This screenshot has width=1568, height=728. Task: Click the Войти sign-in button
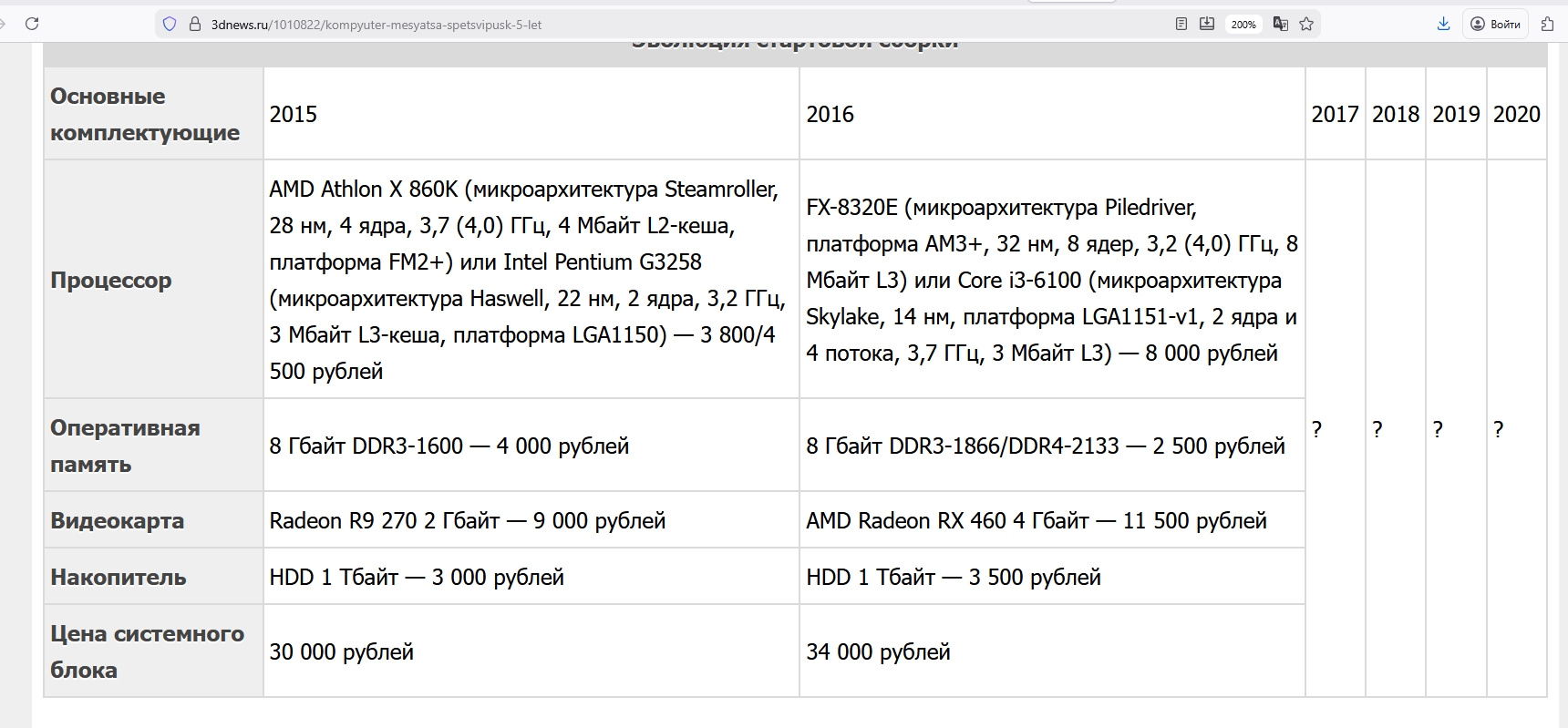click(x=1496, y=25)
